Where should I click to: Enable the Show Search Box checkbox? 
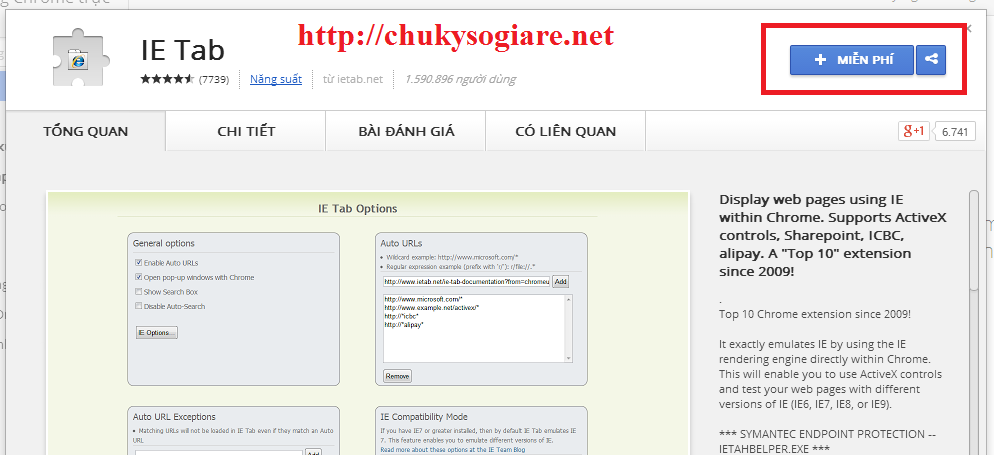[x=139, y=292]
